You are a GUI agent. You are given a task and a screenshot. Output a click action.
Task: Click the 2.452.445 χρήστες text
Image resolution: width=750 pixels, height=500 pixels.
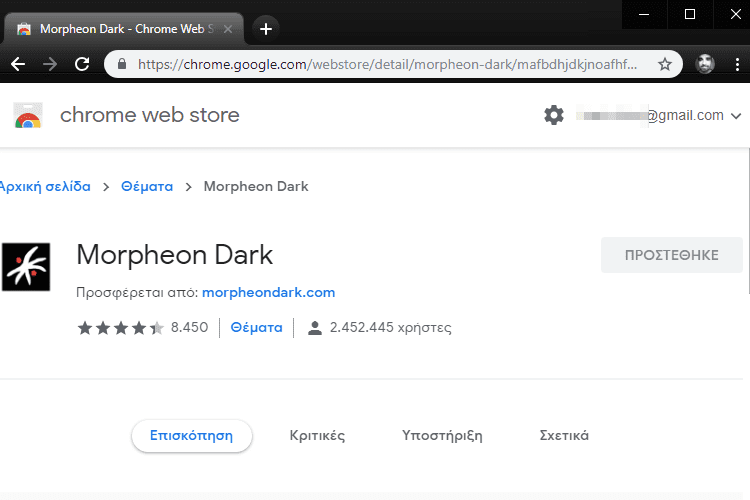point(390,328)
